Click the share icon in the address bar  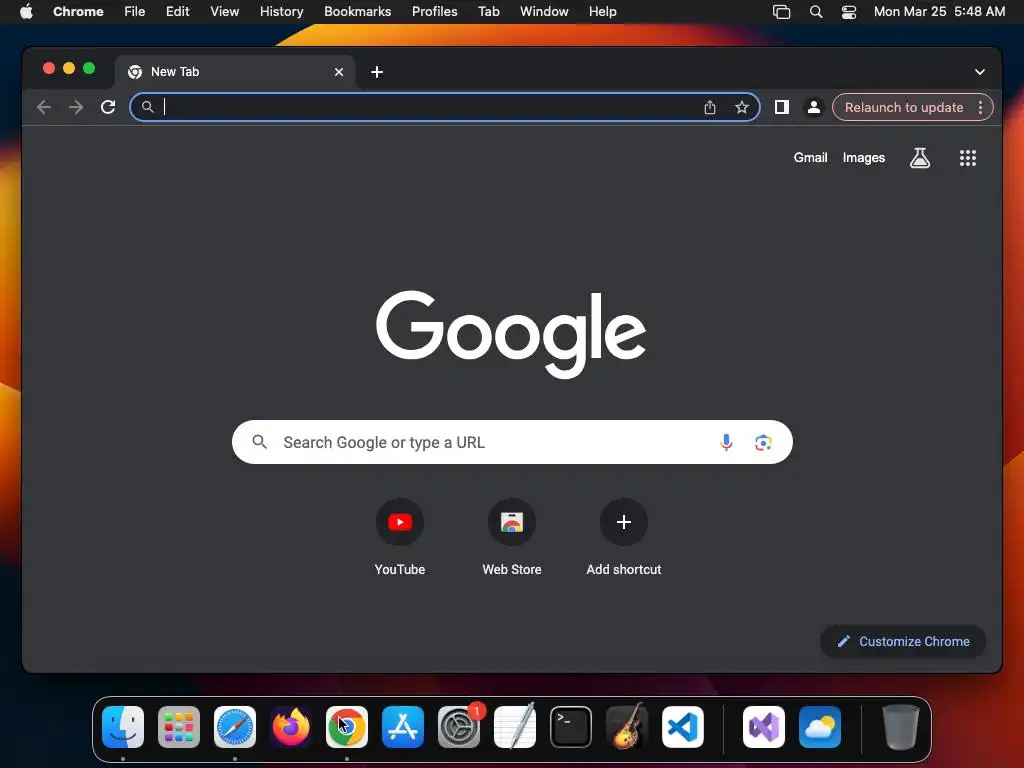pyautogui.click(x=710, y=107)
